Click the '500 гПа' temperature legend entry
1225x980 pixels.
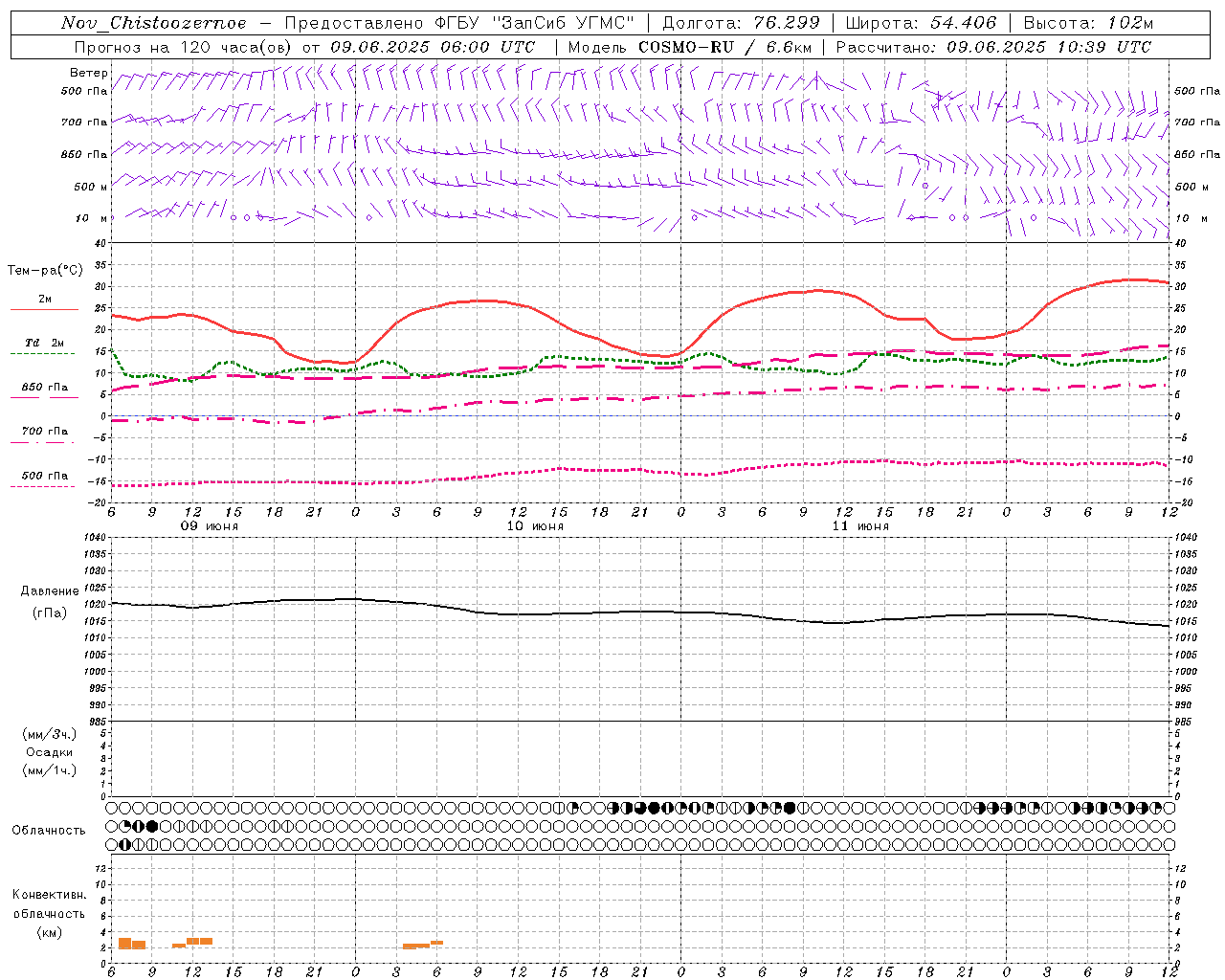45,476
